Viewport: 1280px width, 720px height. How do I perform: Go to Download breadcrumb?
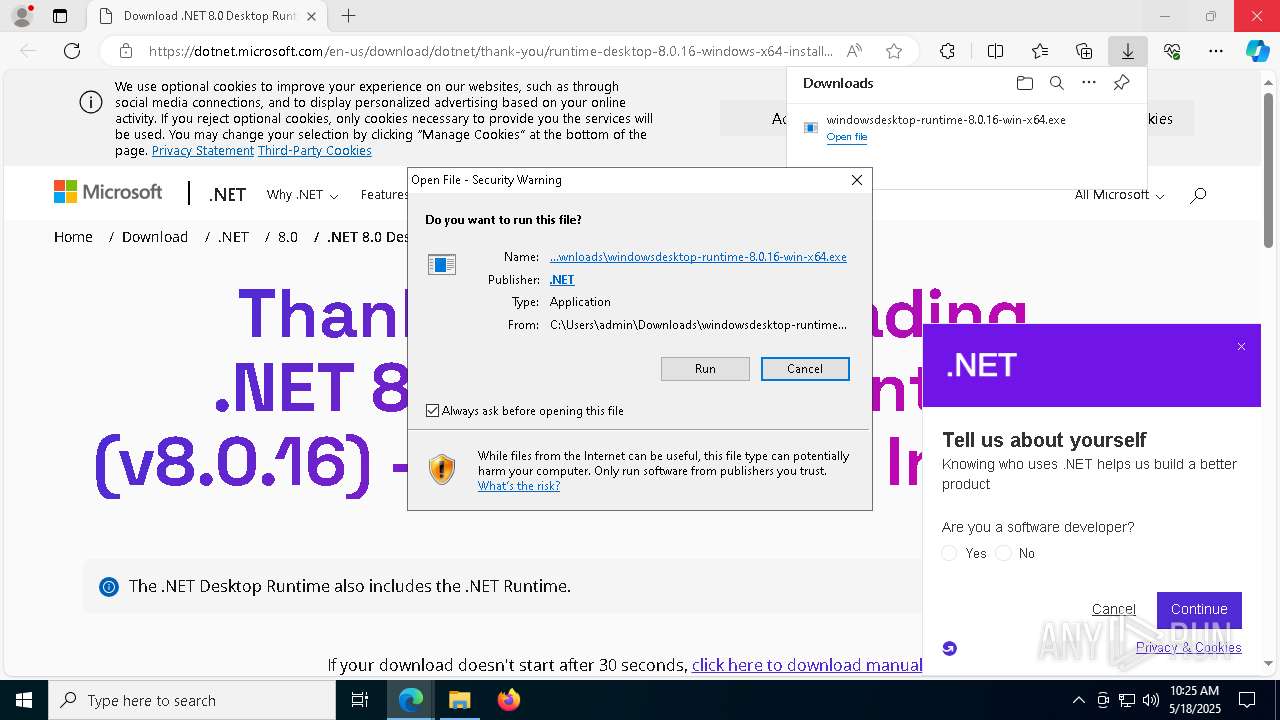coord(155,237)
